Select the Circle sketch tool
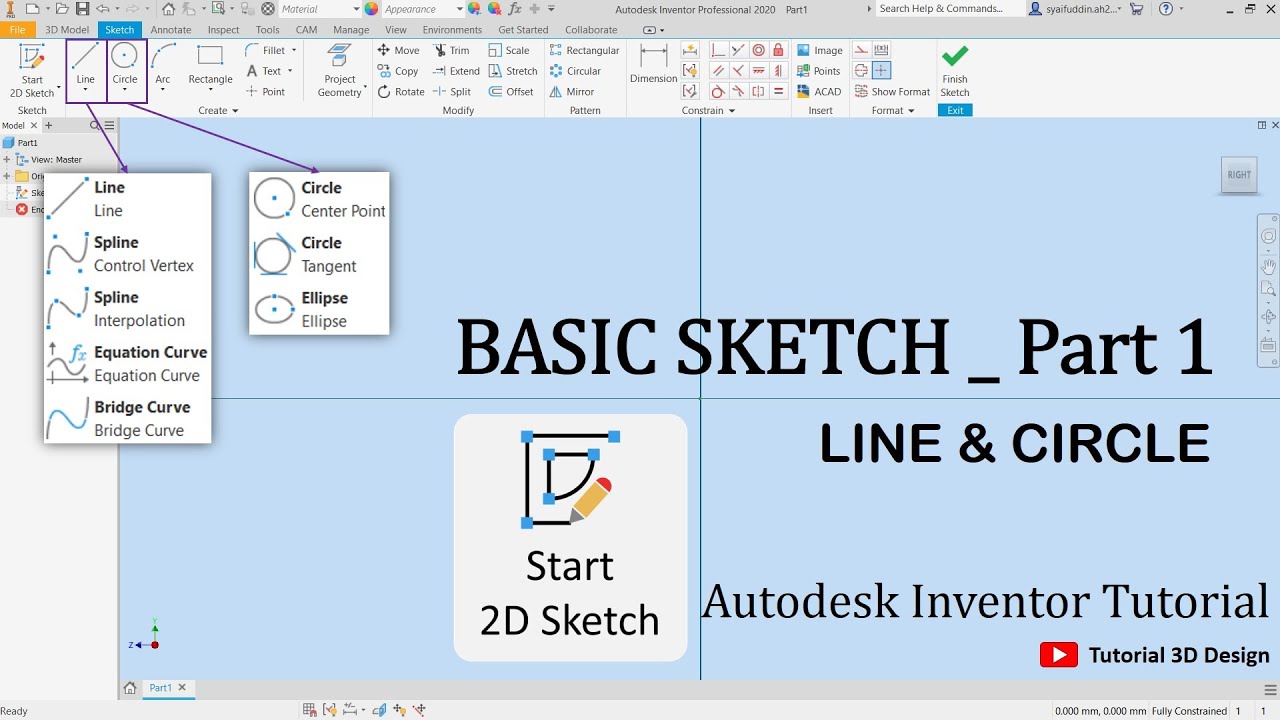The height and width of the screenshot is (720, 1280). point(125,63)
